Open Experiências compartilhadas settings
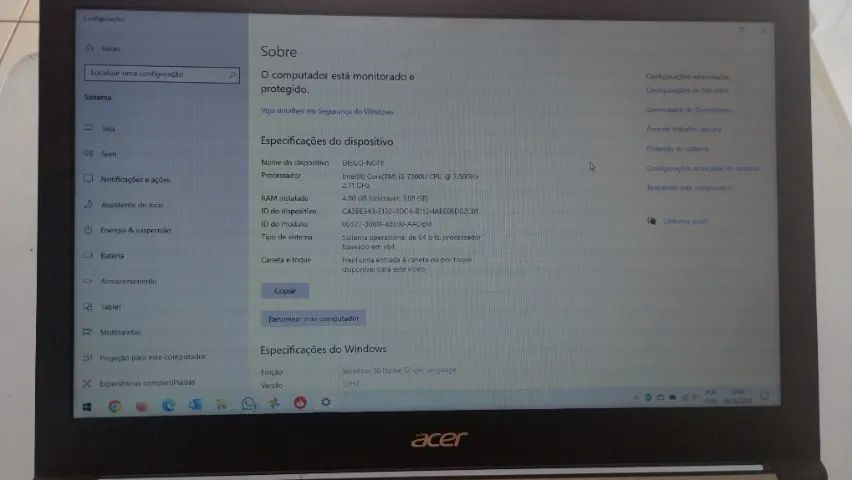 pos(139,383)
